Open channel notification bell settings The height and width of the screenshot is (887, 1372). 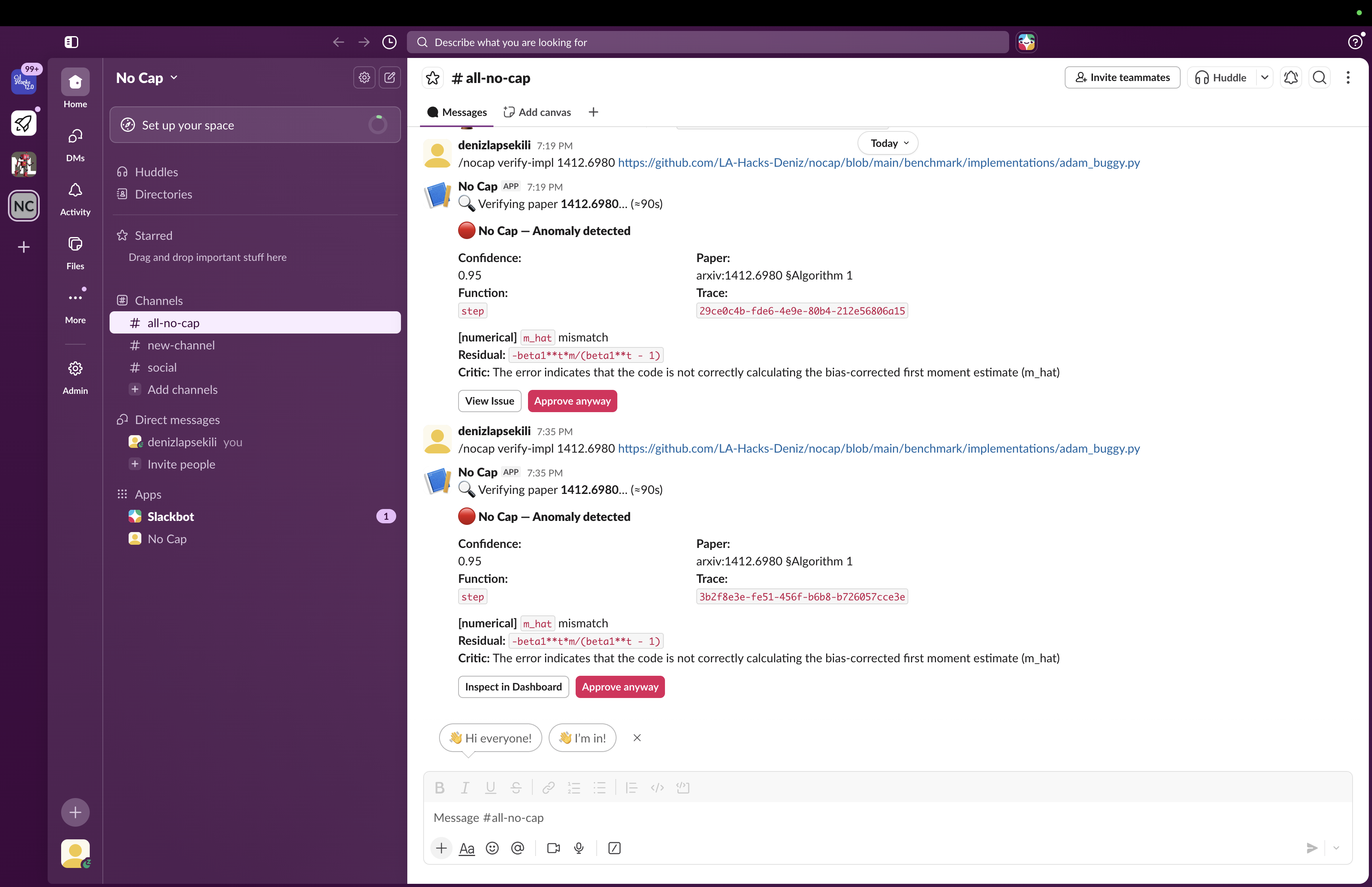coord(1291,77)
